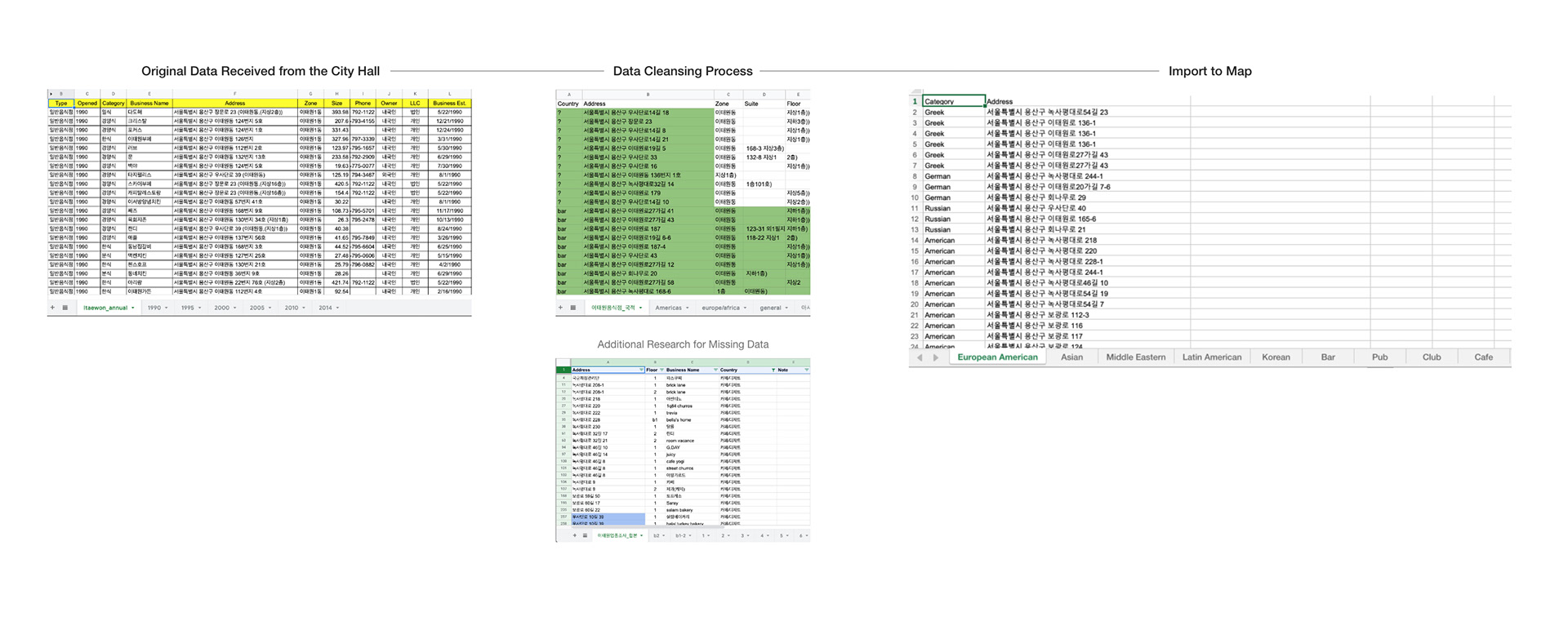The width and height of the screenshot is (1568, 621).
Task: Open the Business Name column filter dropdown
Action: pos(715,370)
